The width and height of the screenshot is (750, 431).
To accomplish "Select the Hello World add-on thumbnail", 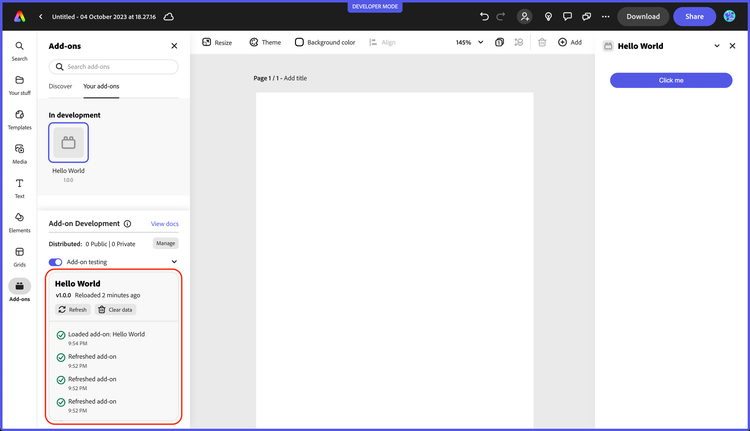I will 68,143.
